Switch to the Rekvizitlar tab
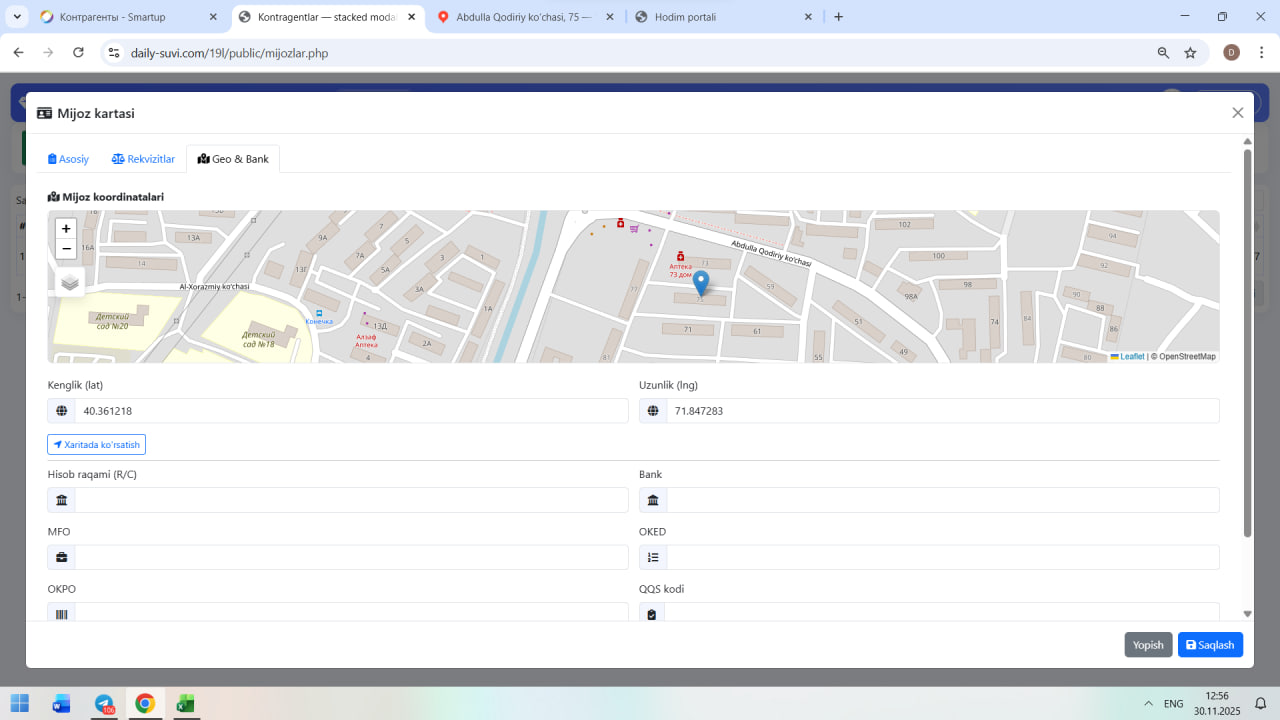Screen dimensions: 1280x720 click(x=143, y=159)
